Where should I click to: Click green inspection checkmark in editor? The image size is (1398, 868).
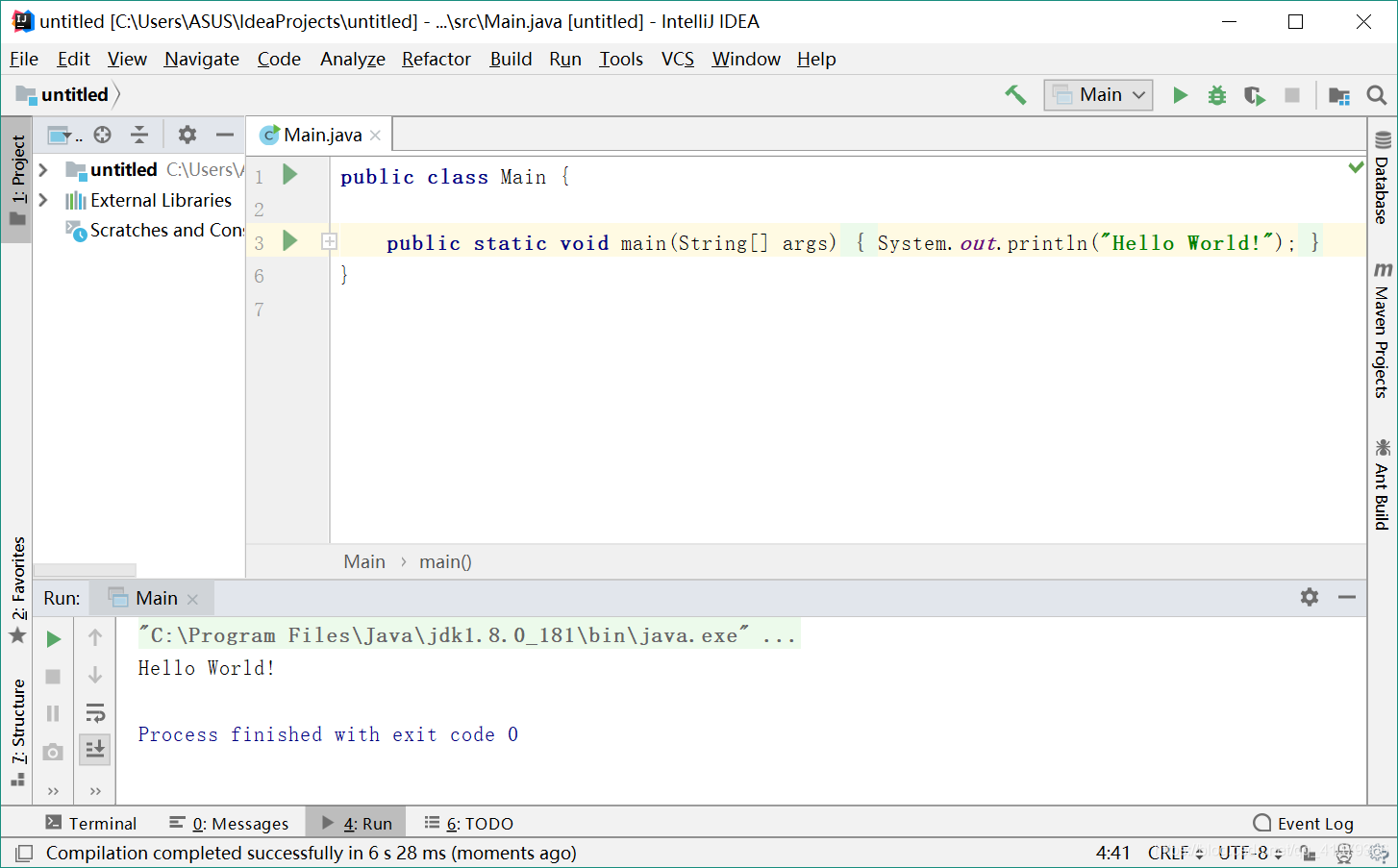[x=1356, y=167]
